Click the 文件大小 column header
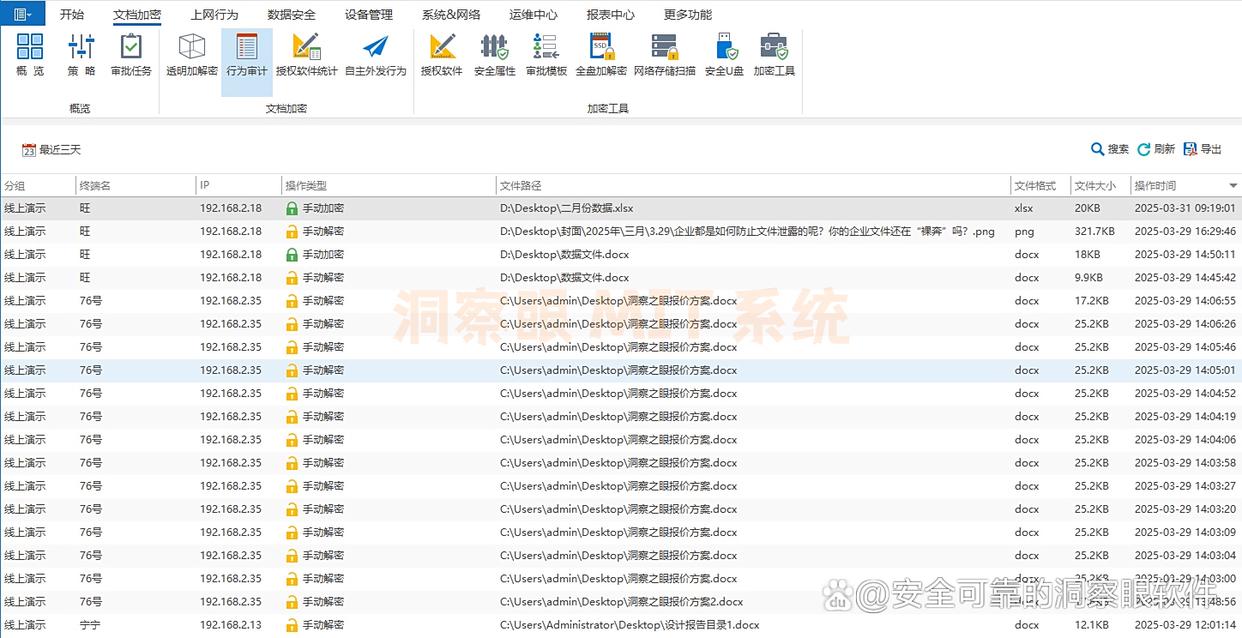The image size is (1242, 638). pyautogui.click(x=1100, y=186)
